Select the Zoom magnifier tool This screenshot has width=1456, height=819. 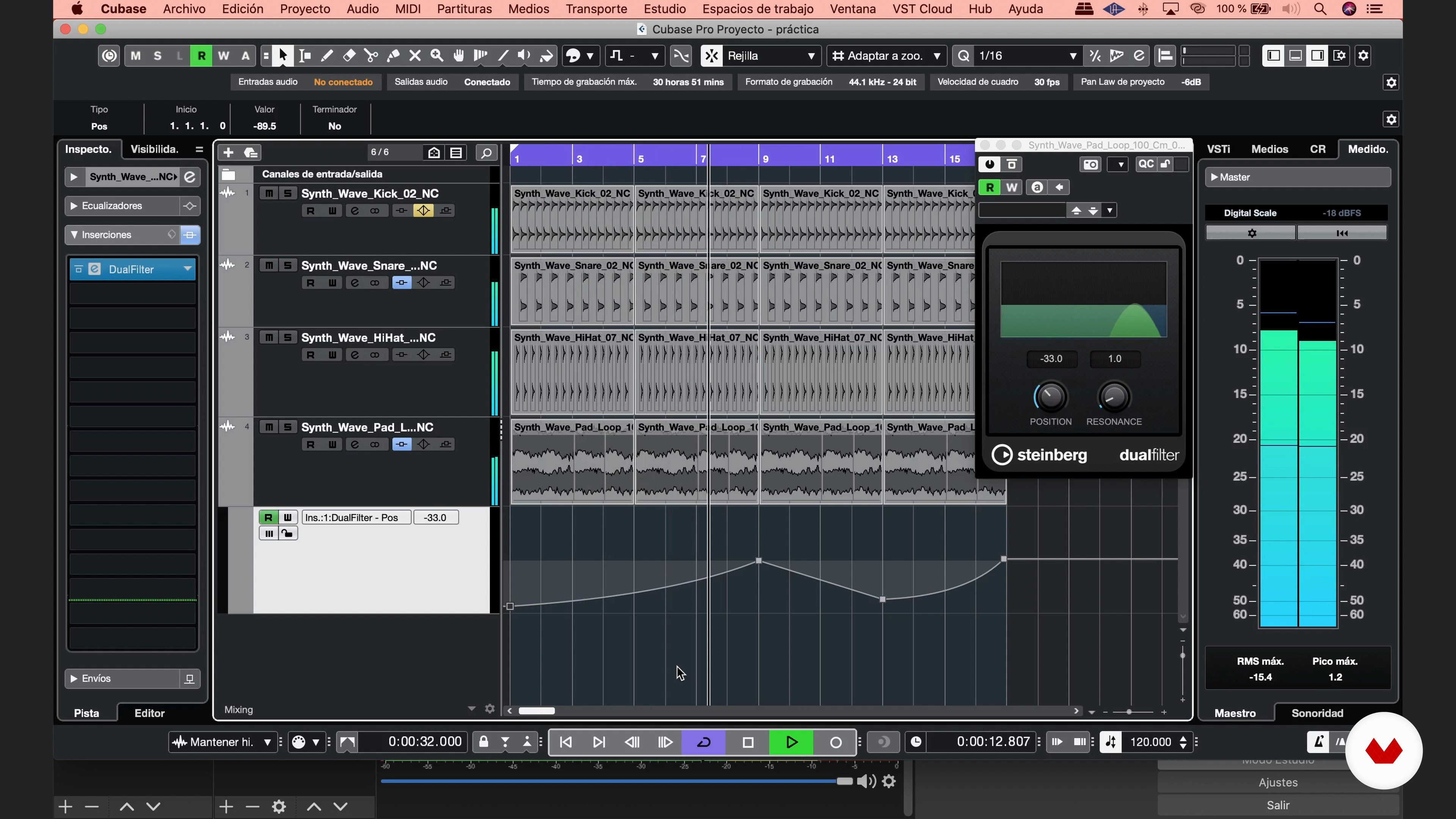pyautogui.click(x=437, y=55)
